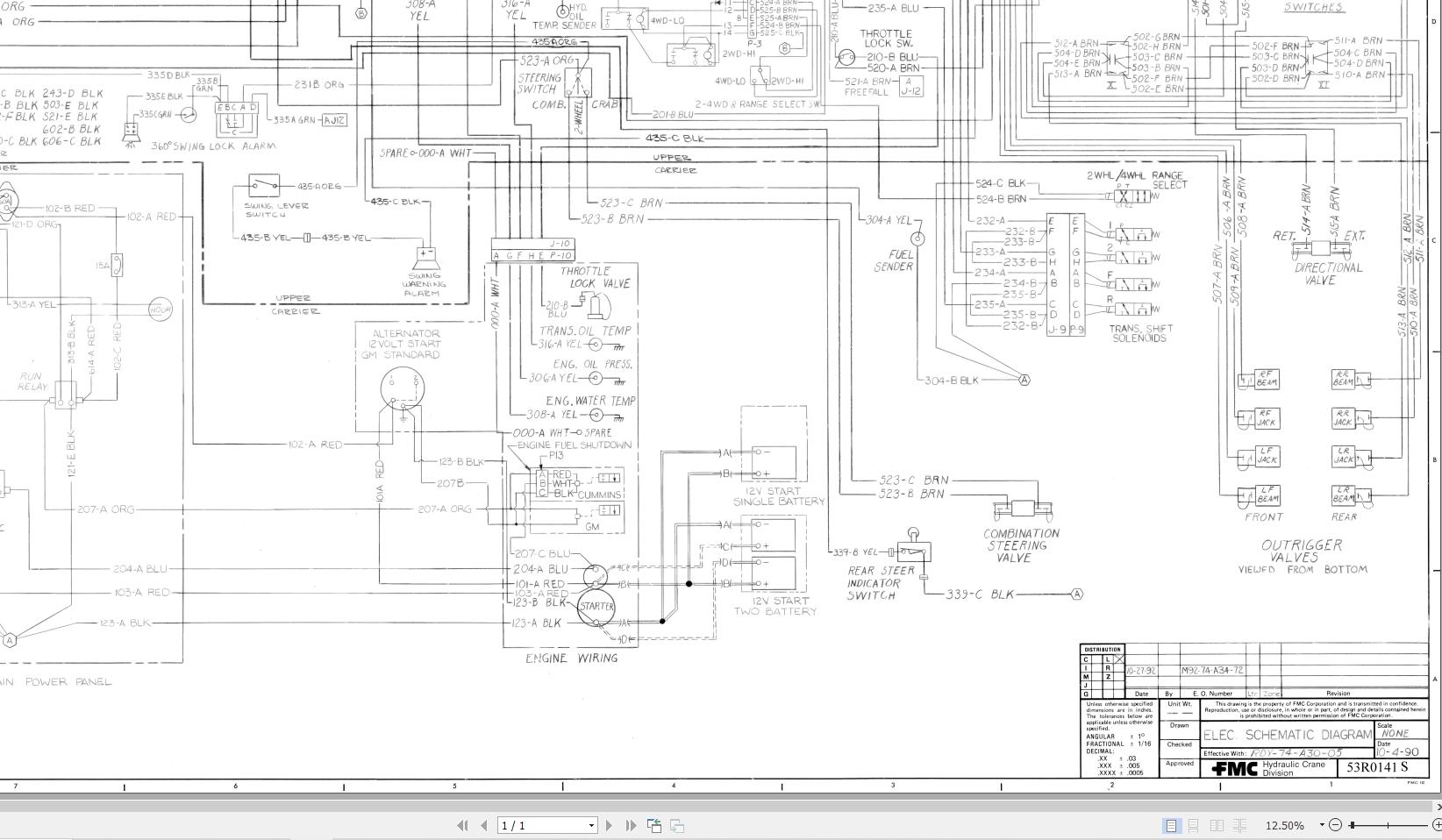Click the 360° SWING LOCK ALARM label
Screen dimensions: 1442x840
(x=213, y=146)
